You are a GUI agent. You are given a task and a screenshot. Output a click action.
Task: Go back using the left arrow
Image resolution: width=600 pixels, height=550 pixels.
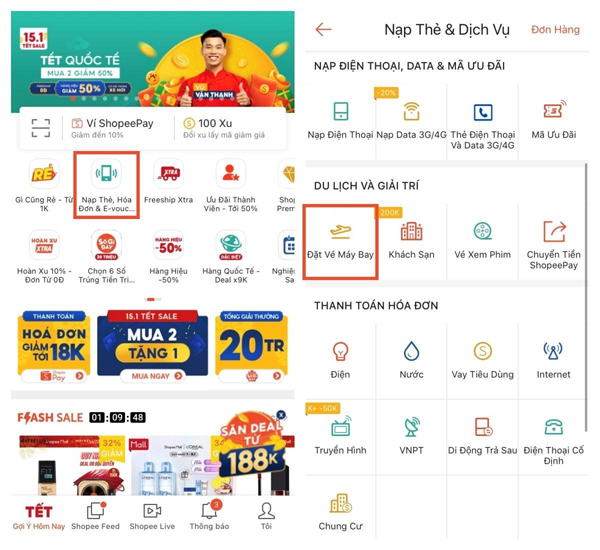click(323, 29)
